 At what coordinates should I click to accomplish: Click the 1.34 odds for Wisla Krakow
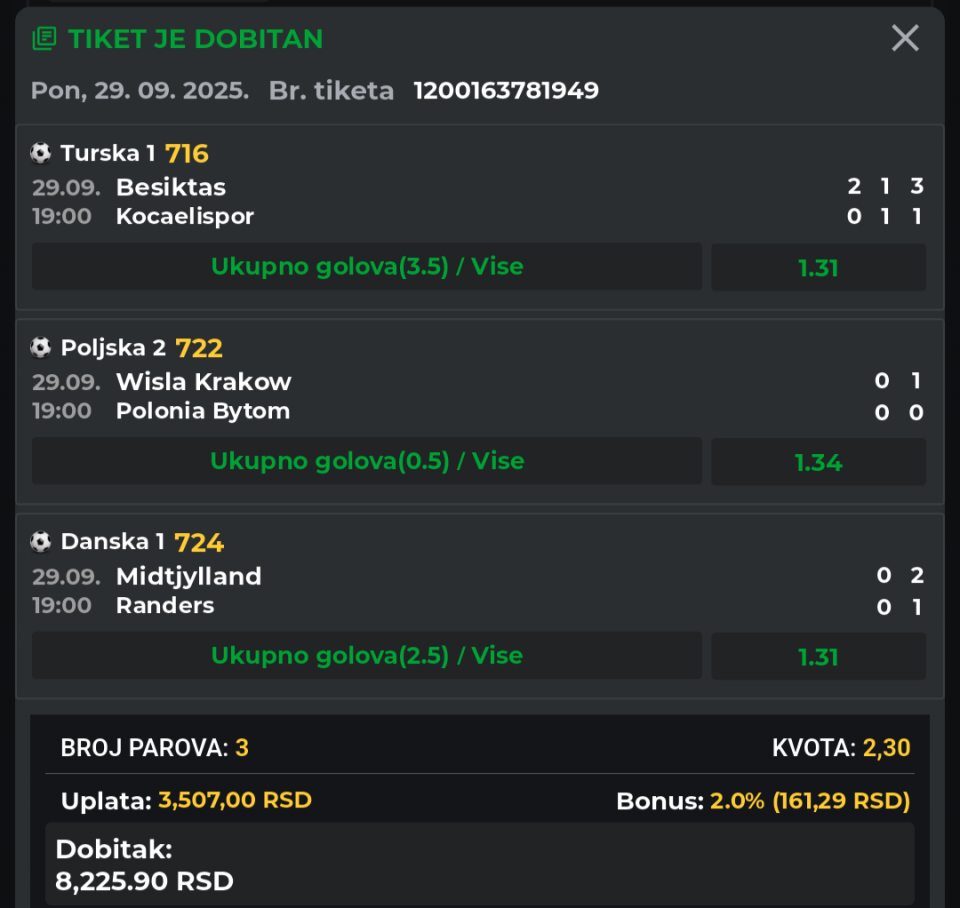click(819, 462)
